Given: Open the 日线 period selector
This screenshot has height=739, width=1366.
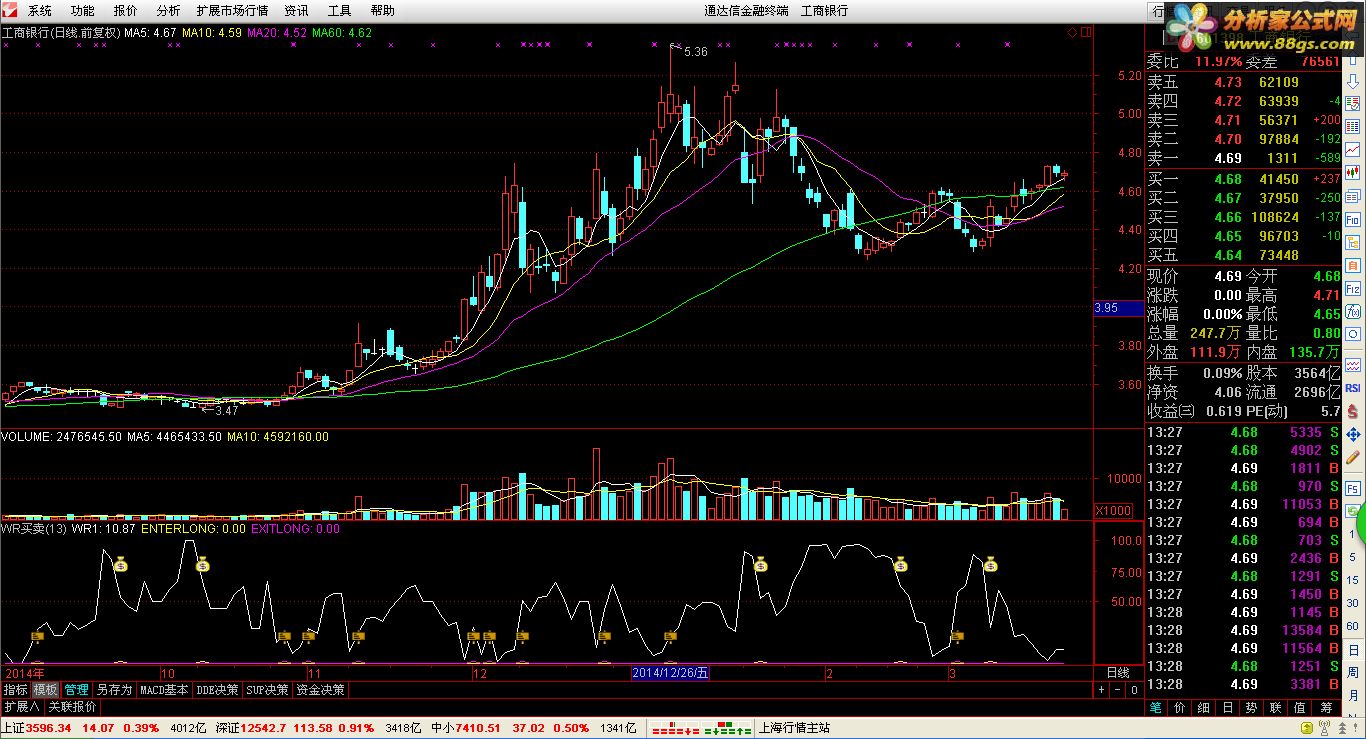Looking at the screenshot, I should [x=1118, y=672].
